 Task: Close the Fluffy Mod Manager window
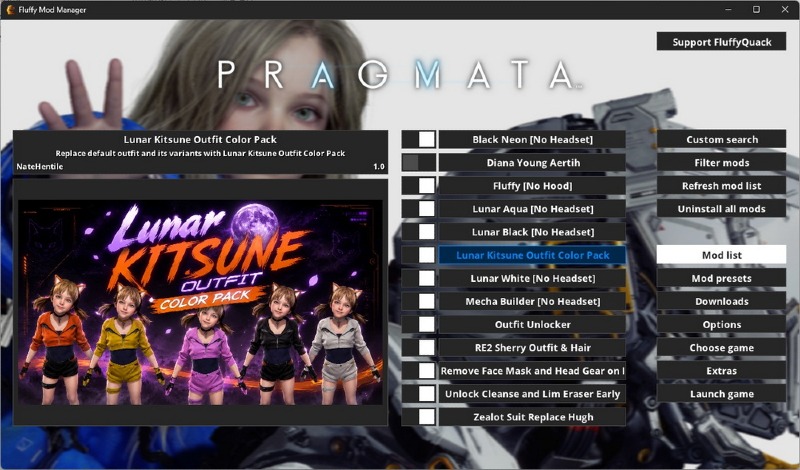(x=785, y=9)
